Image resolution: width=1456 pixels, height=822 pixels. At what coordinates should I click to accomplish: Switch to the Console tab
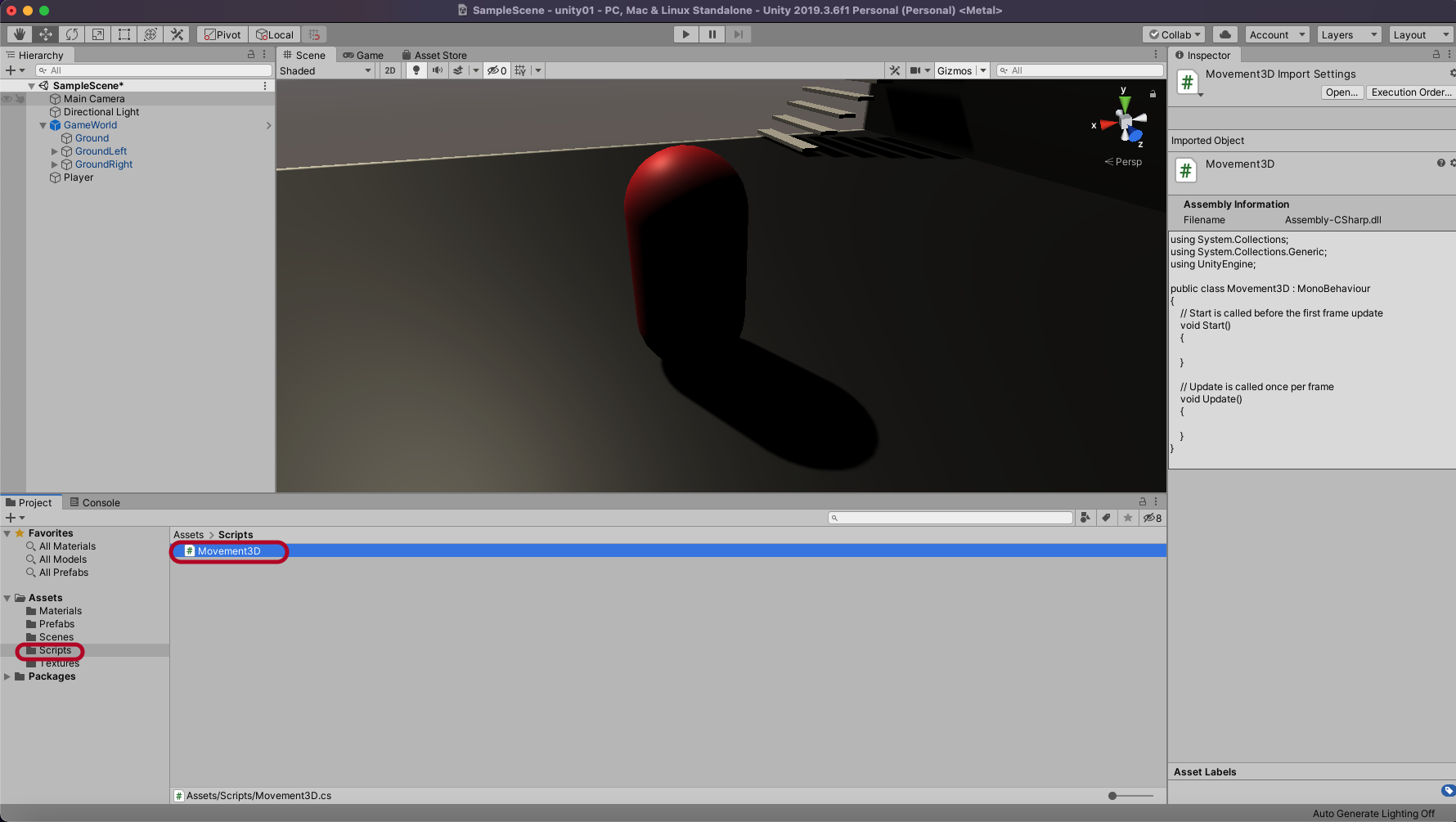pos(95,502)
